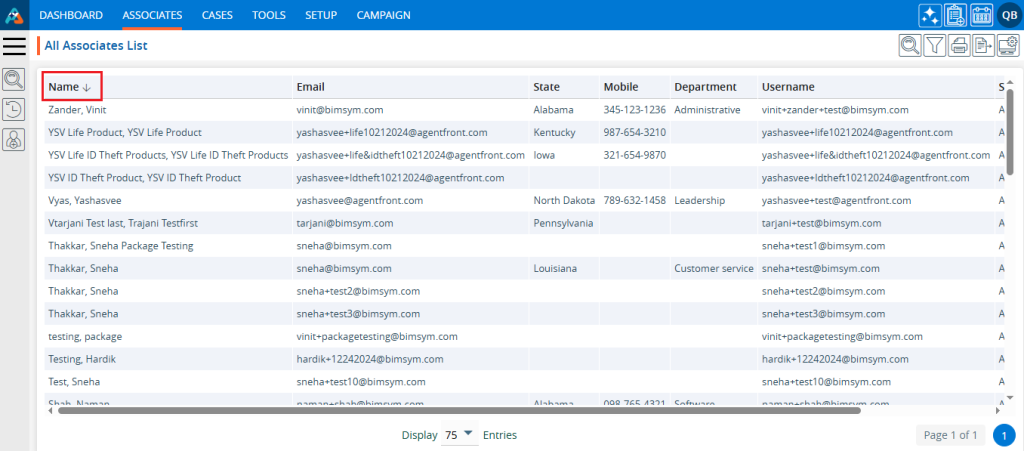Switch to the DASHBOARD tab
Screen dimensions: 1024x451
(x=72, y=15)
